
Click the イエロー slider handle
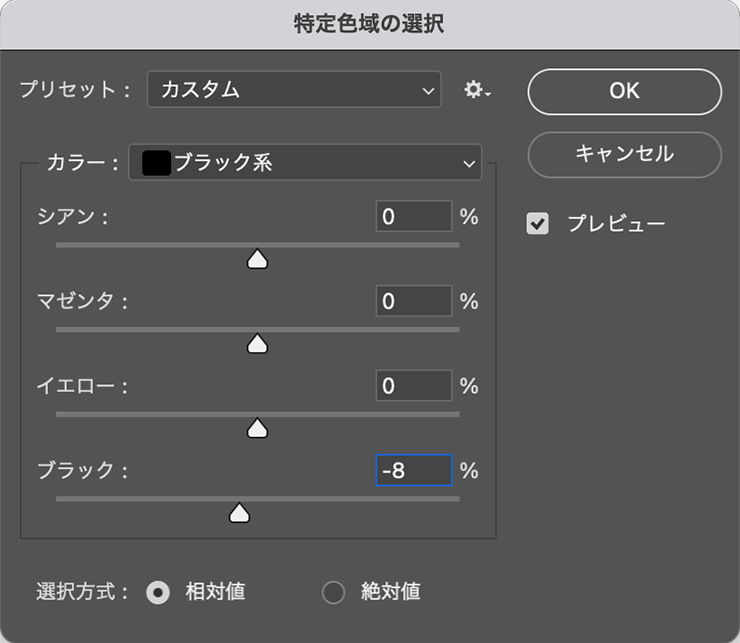257,429
